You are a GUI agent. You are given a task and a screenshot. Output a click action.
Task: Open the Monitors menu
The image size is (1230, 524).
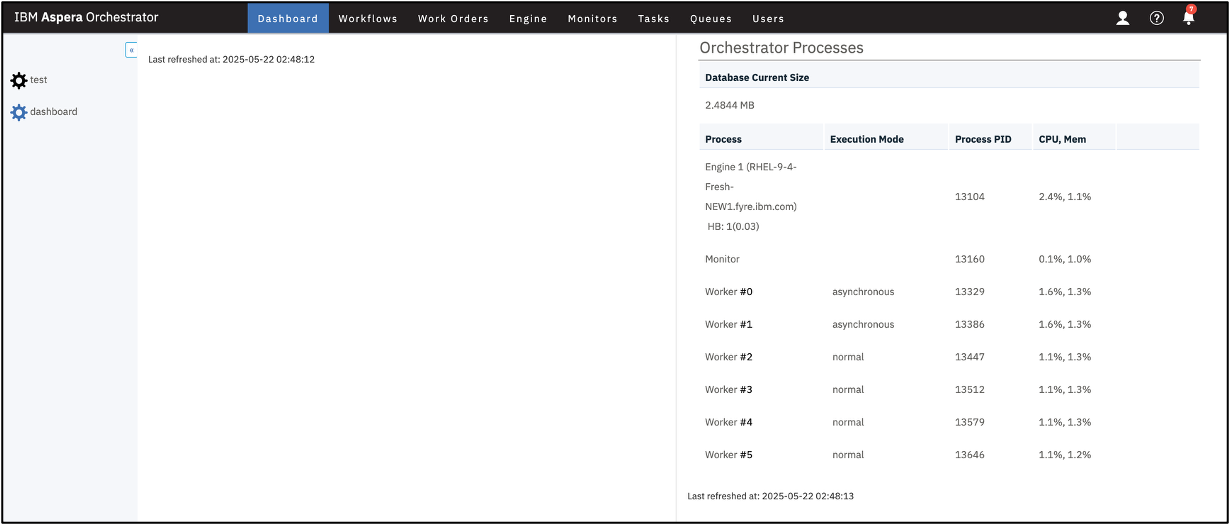click(593, 18)
